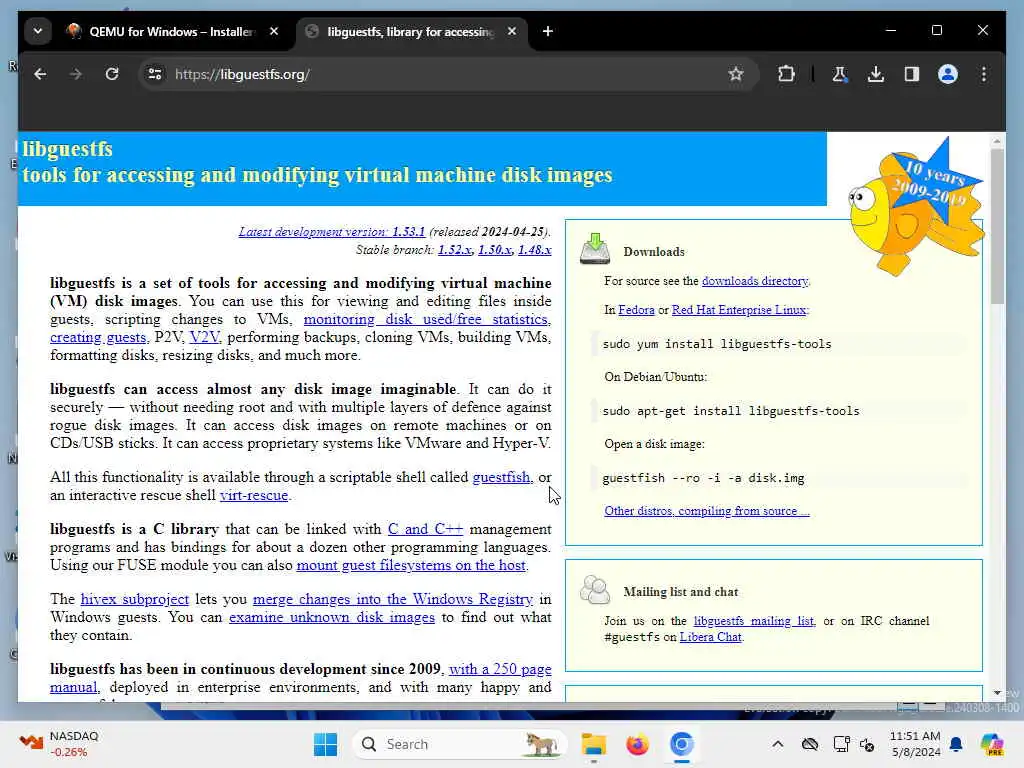Click the Chrome taskbar icon
This screenshot has width=1024, height=768.
(x=681, y=744)
